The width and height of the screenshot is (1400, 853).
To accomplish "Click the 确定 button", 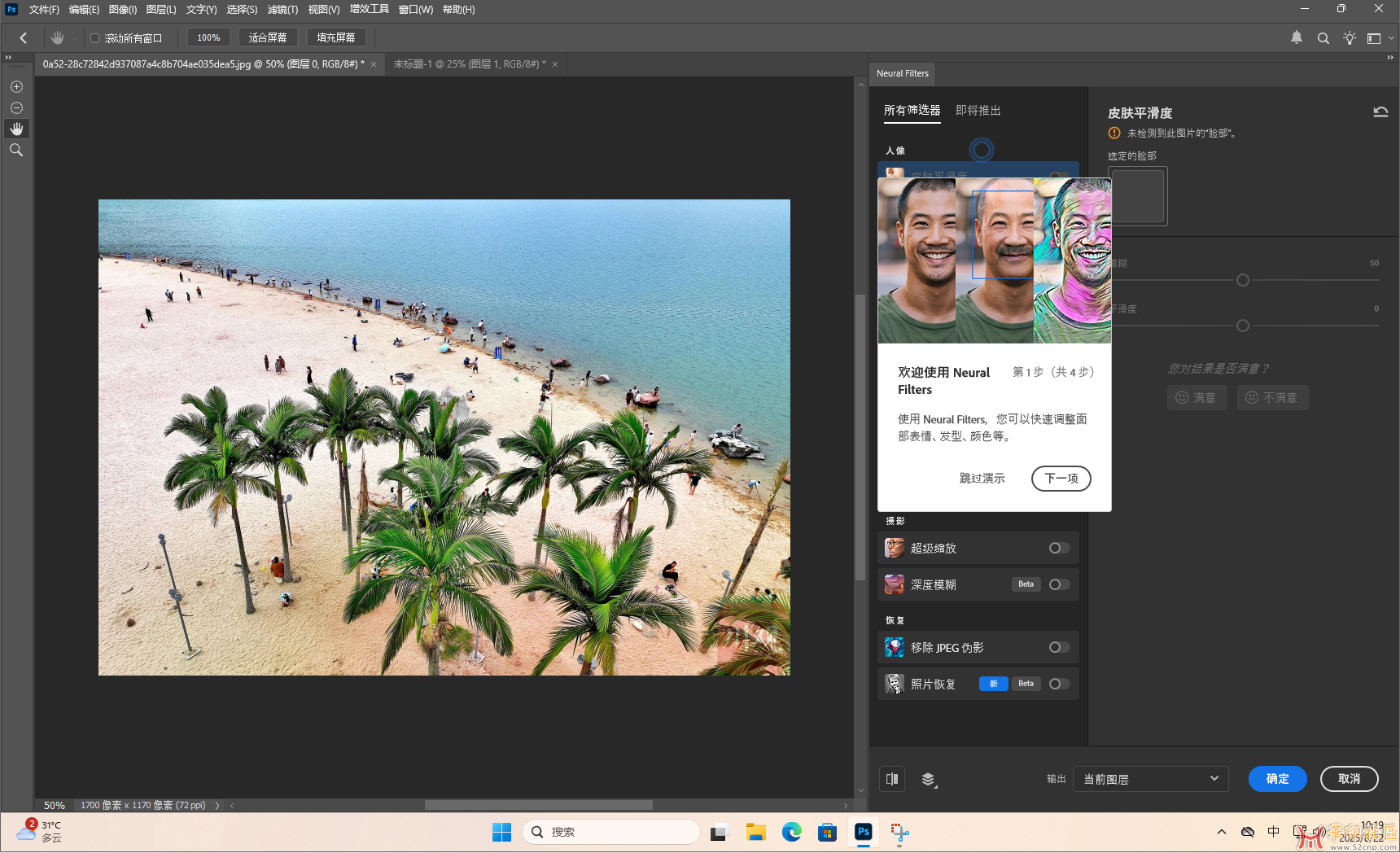I will (1277, 779).
